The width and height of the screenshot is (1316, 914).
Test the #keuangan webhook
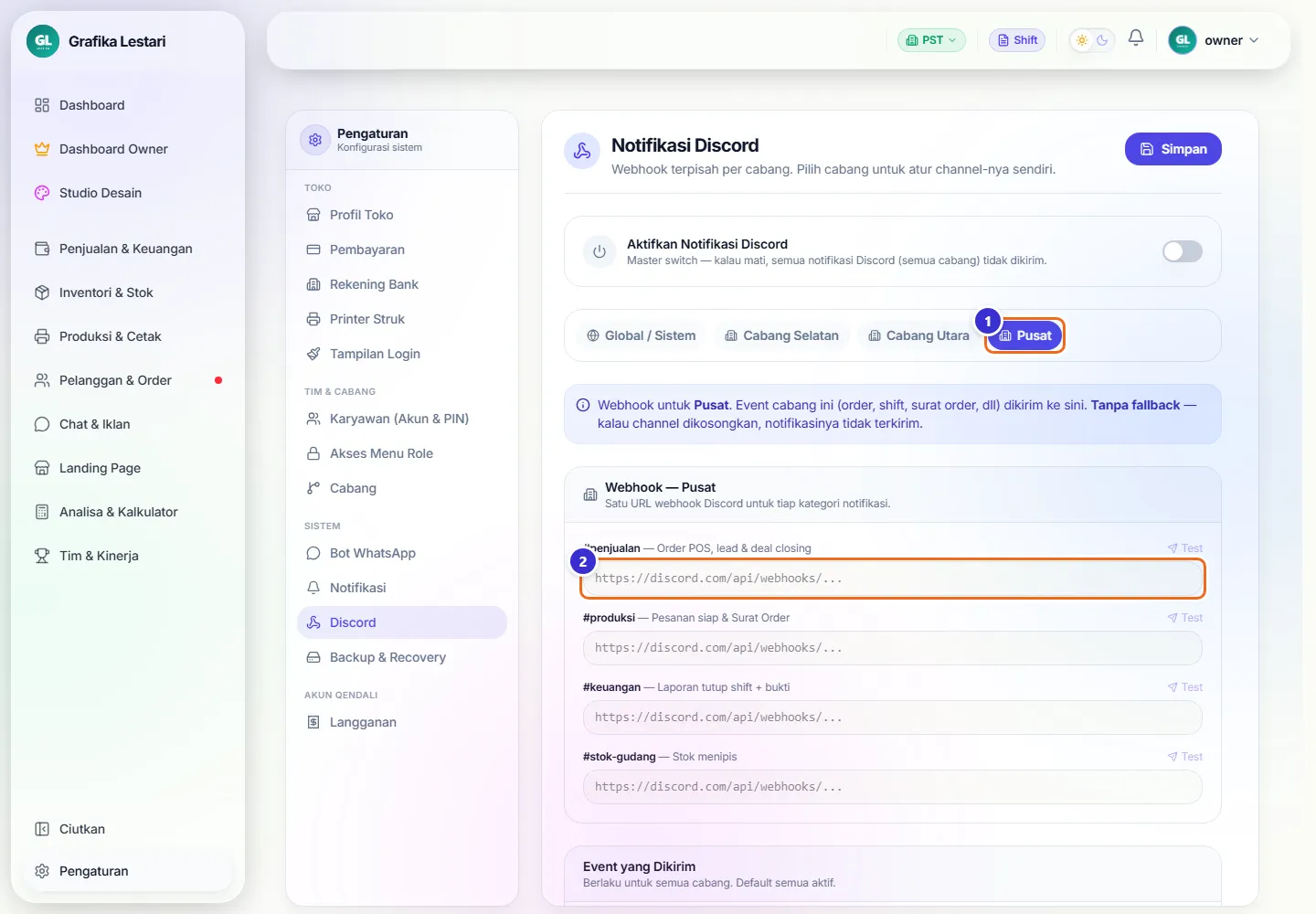pos(1185,687)
